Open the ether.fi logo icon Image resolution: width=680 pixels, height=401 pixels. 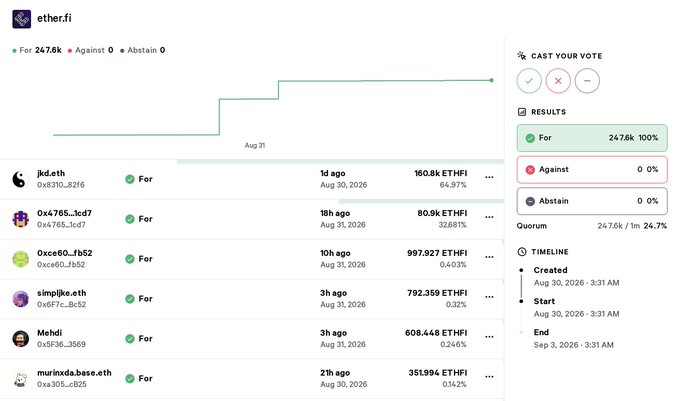(x=22, y=19)
